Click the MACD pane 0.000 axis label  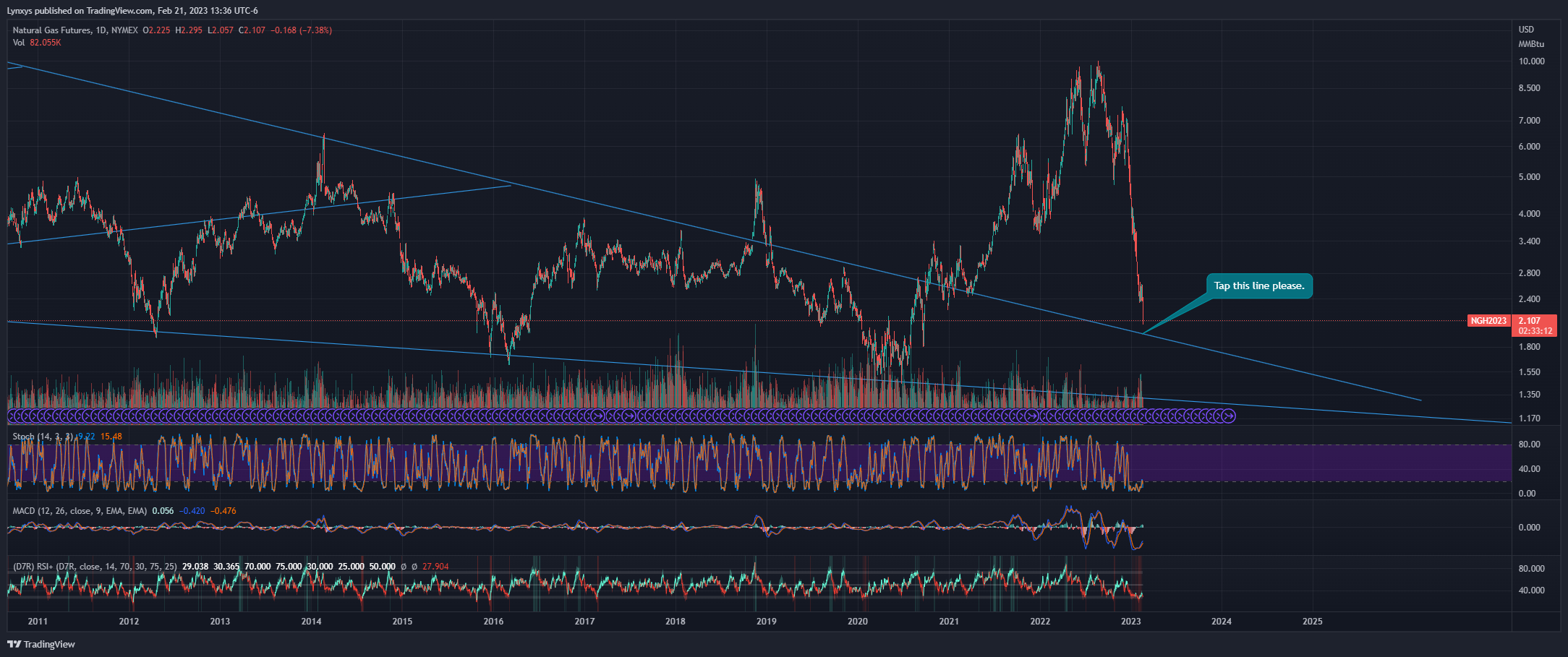tap(1530, 528)
